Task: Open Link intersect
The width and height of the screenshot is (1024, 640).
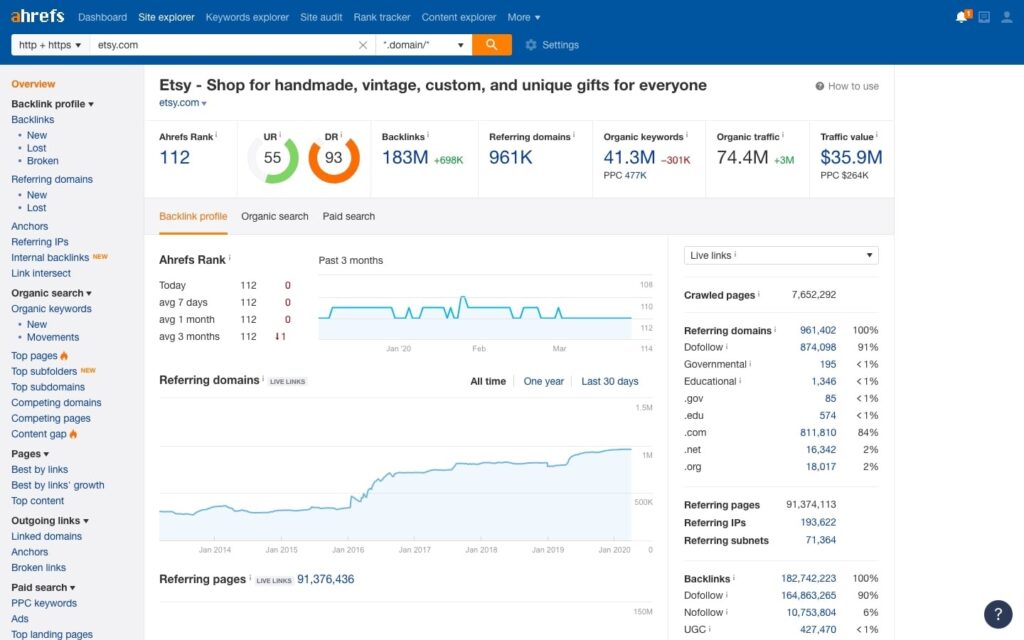Action: coord(41,273)
